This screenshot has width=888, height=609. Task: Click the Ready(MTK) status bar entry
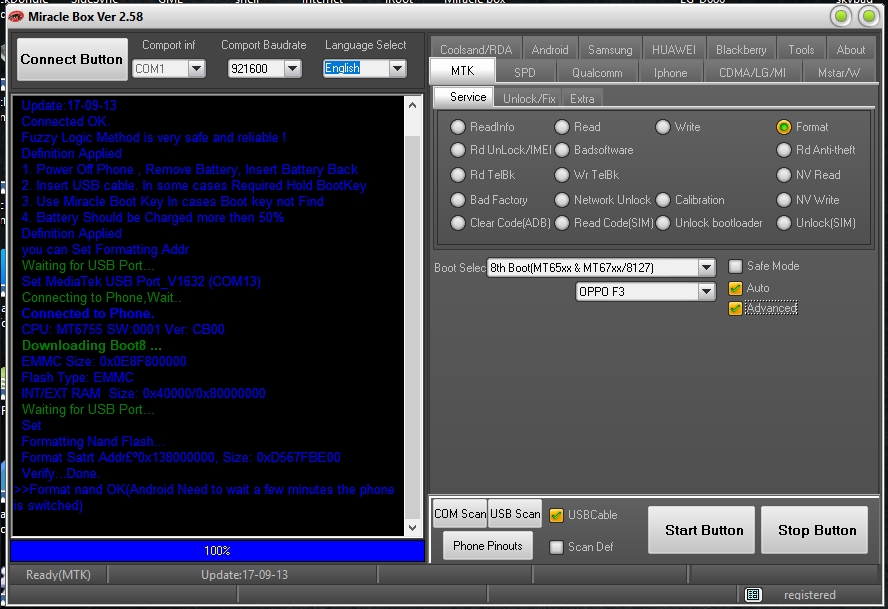(58, 575)
